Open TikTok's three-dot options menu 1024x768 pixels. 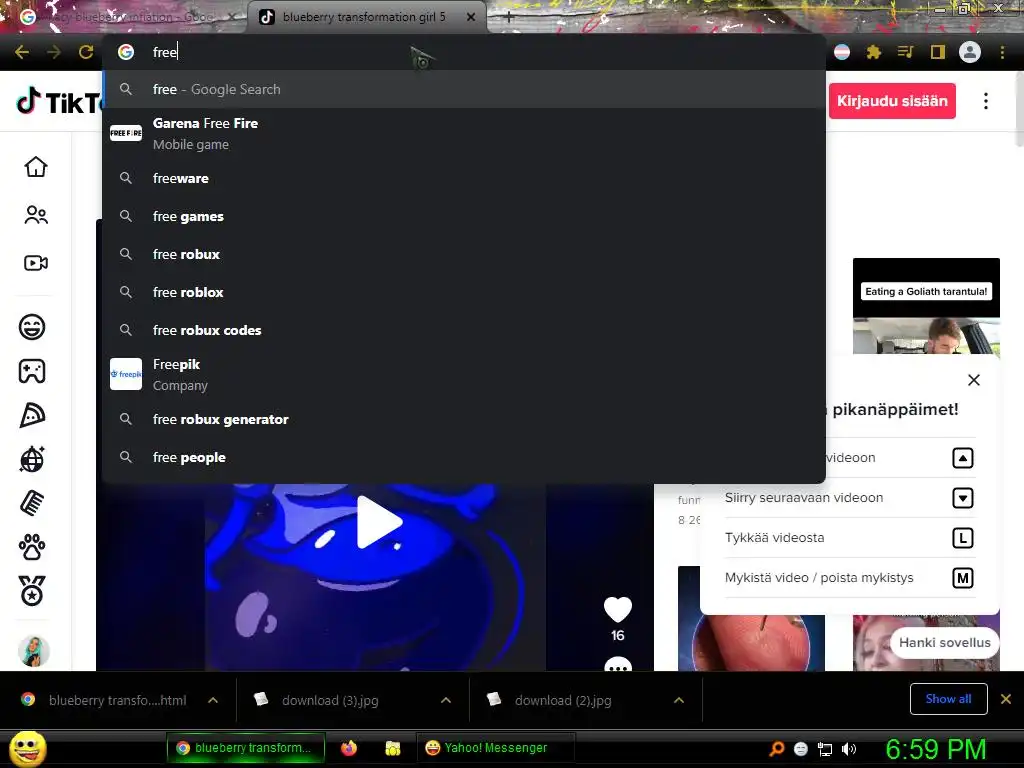(986, 101)
